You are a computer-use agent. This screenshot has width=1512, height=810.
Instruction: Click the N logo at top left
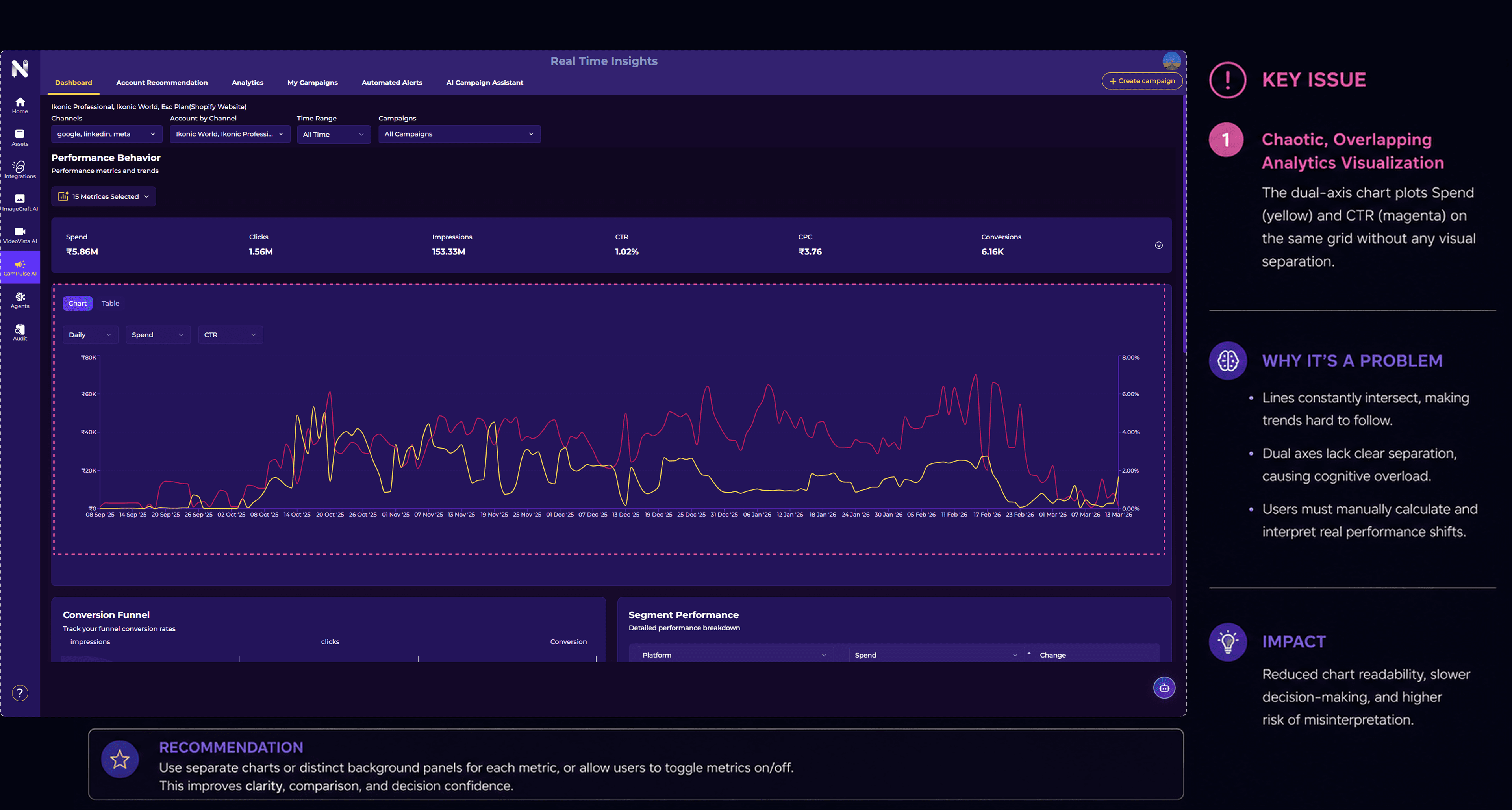[x=20, y=68]
